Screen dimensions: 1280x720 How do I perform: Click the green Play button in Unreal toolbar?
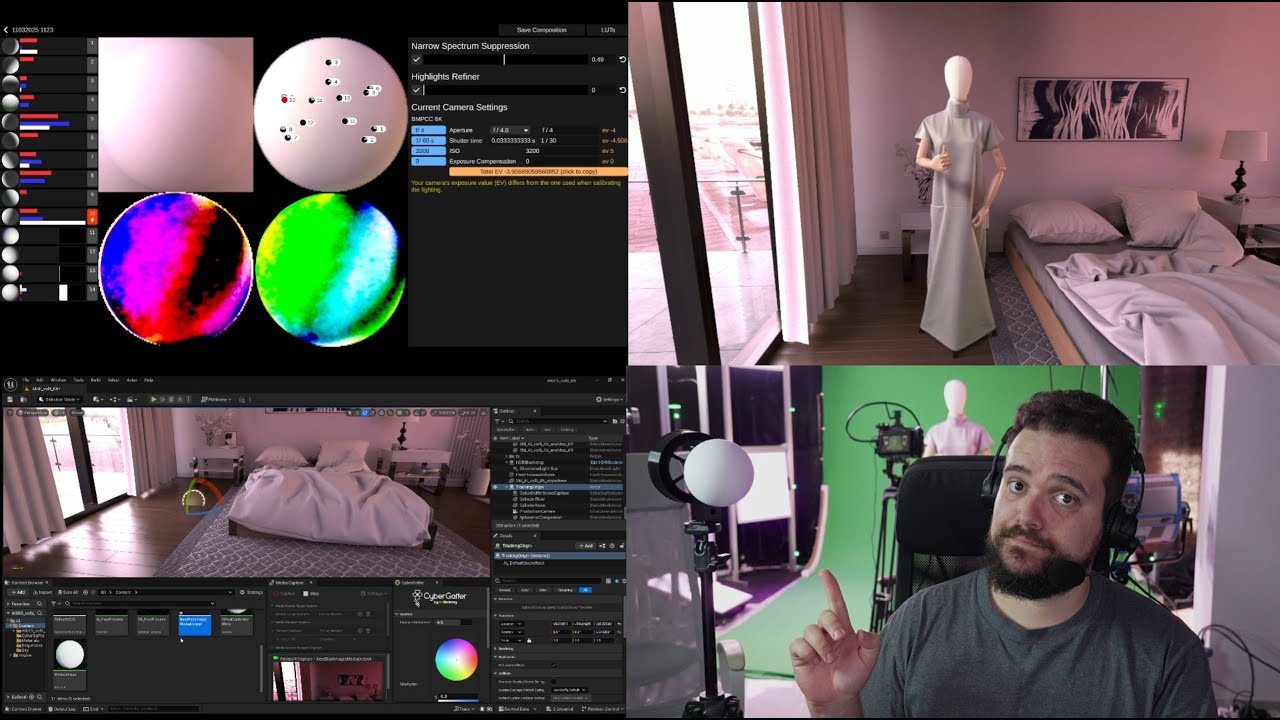click(154, 399)
